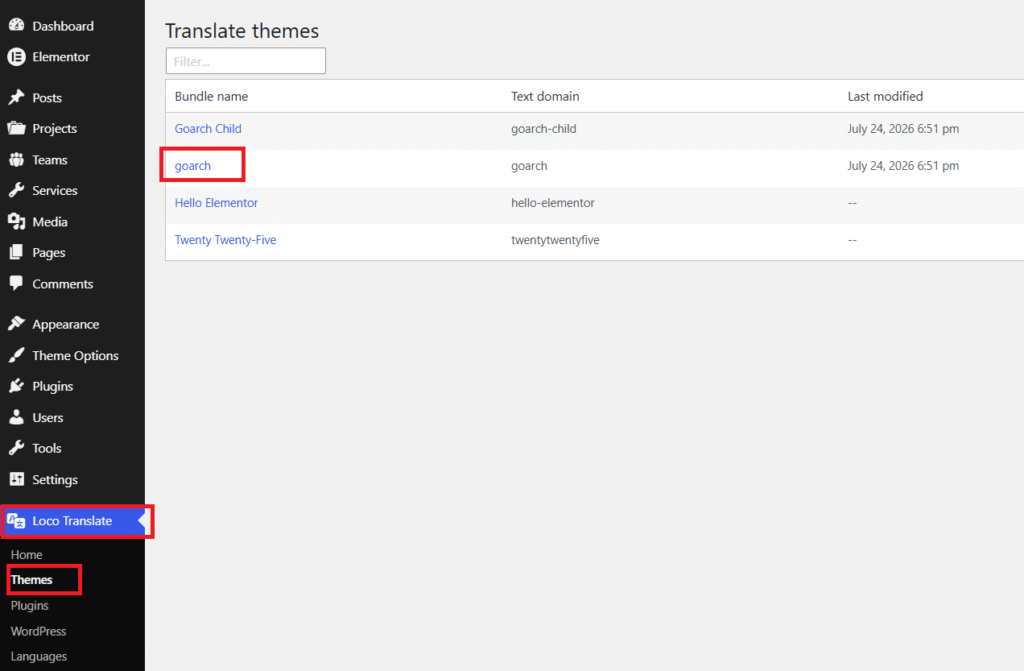Screen dimensions: 1024x671
Task: Open the Hello Elementor bundle link
Action: [x=216, y=203]
